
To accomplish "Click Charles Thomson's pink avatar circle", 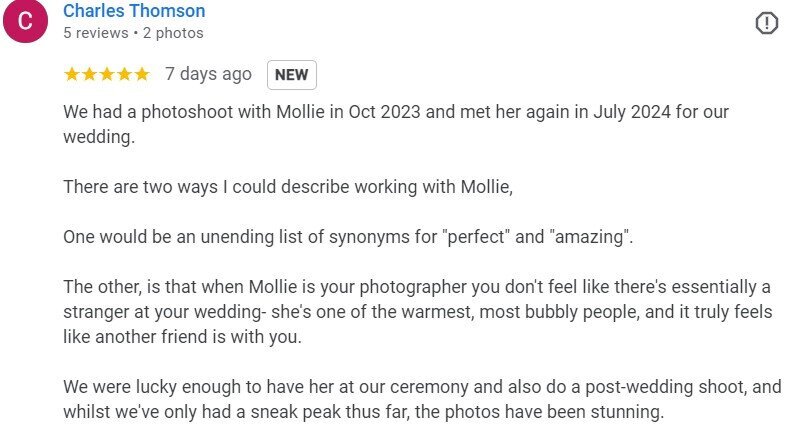I will 25,20.
